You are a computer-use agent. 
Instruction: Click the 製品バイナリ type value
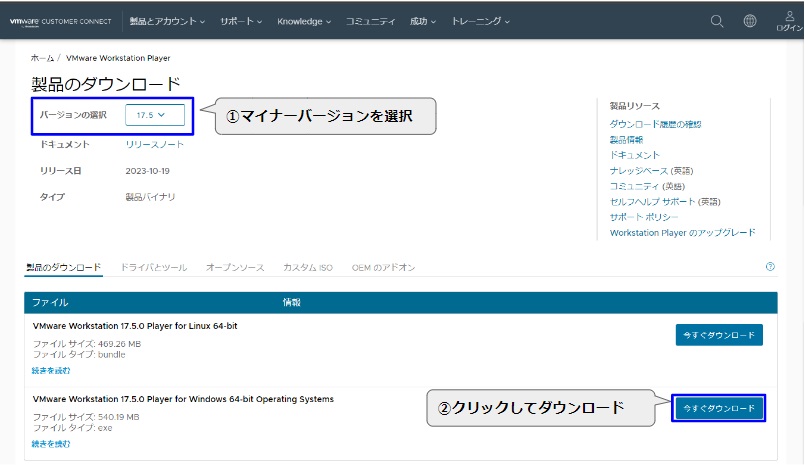[150, 197]
